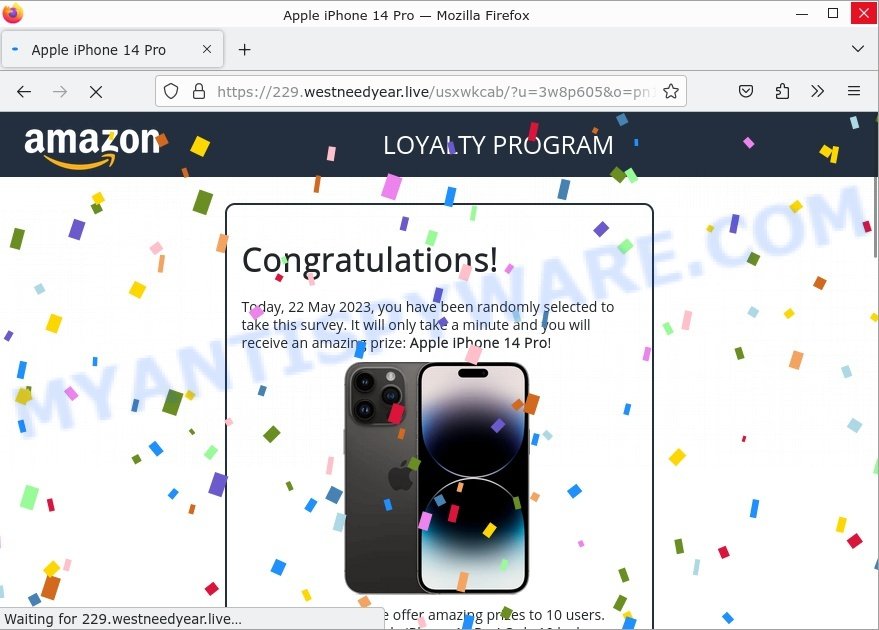
Task: Go back to the previous page
Action: (24, 91)
